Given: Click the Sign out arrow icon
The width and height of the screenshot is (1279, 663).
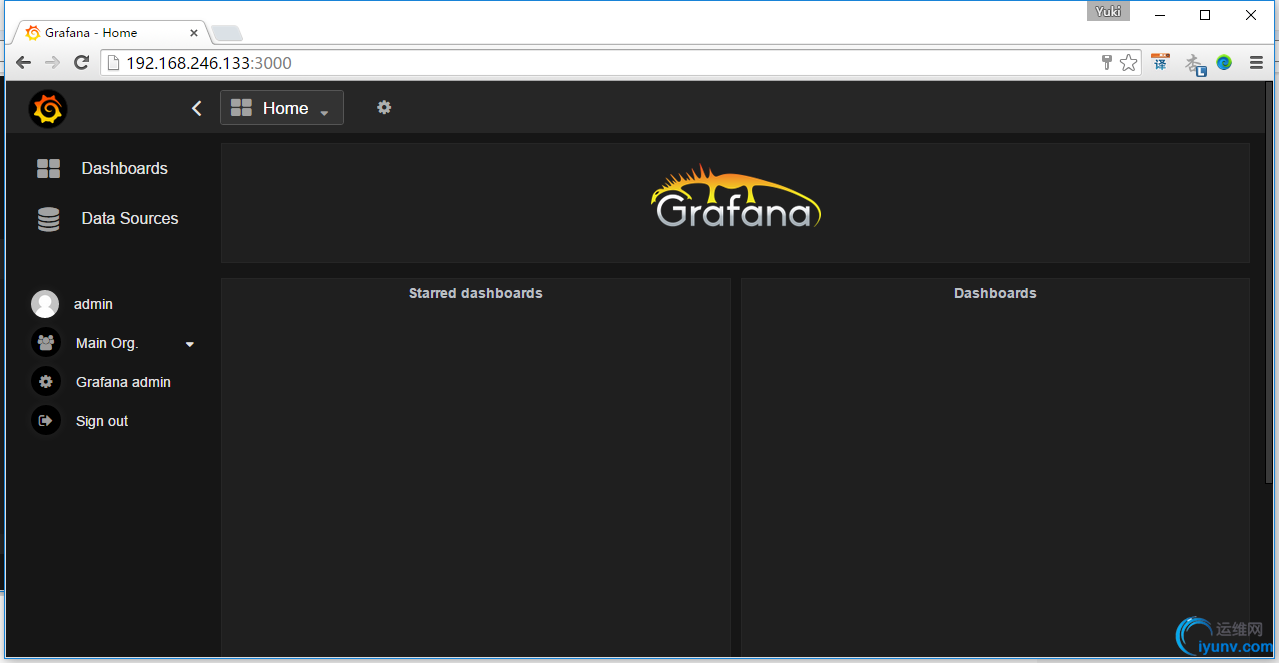Looking at the screenshot, I should 46,421.
